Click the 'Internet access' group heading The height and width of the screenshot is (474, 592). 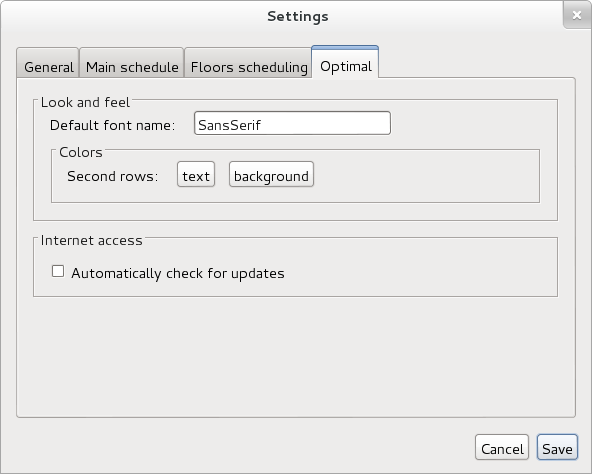click(x=92, y=240)
